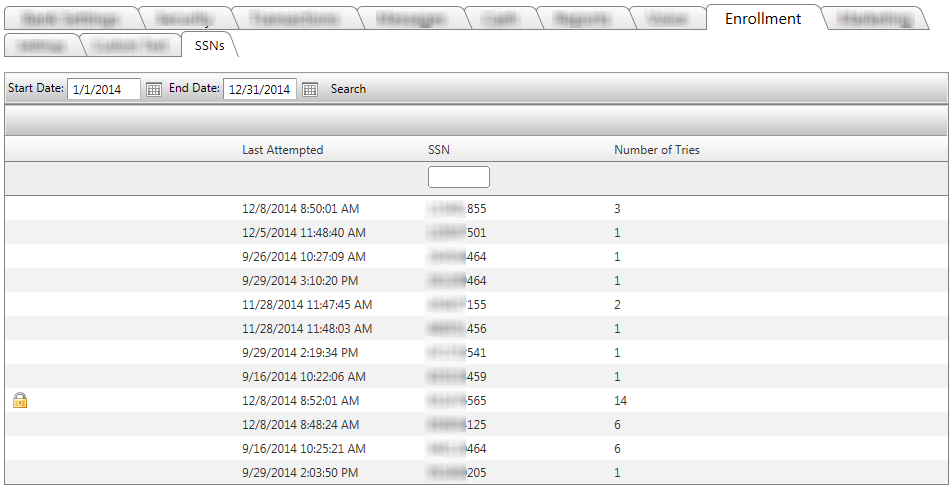Sort by the Number of Tries header

pyautogui.click(x=656, y=150)
